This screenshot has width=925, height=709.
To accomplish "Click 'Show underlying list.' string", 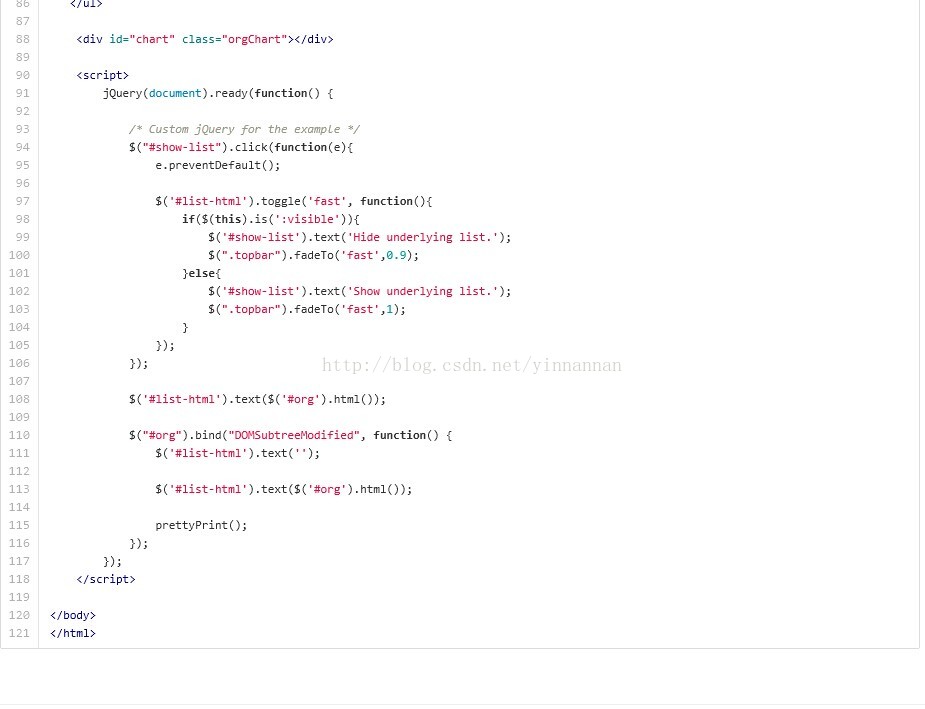I will 422,291.
